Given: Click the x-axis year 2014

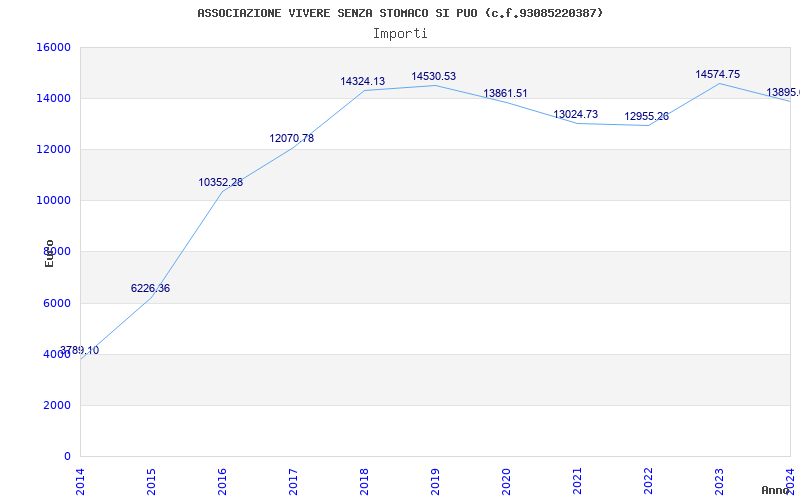Looking at the screenshot, I should 81,481.
